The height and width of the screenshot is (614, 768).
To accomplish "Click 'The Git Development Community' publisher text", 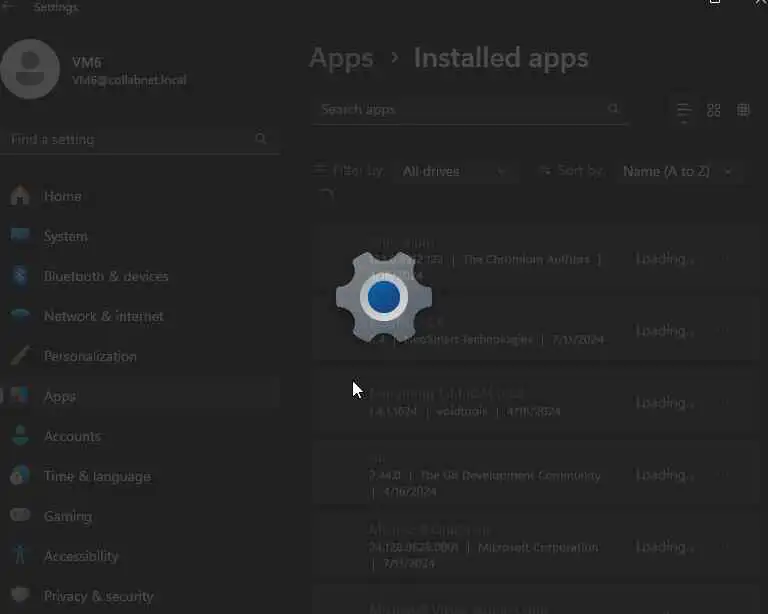I will [x=510, y=475].
